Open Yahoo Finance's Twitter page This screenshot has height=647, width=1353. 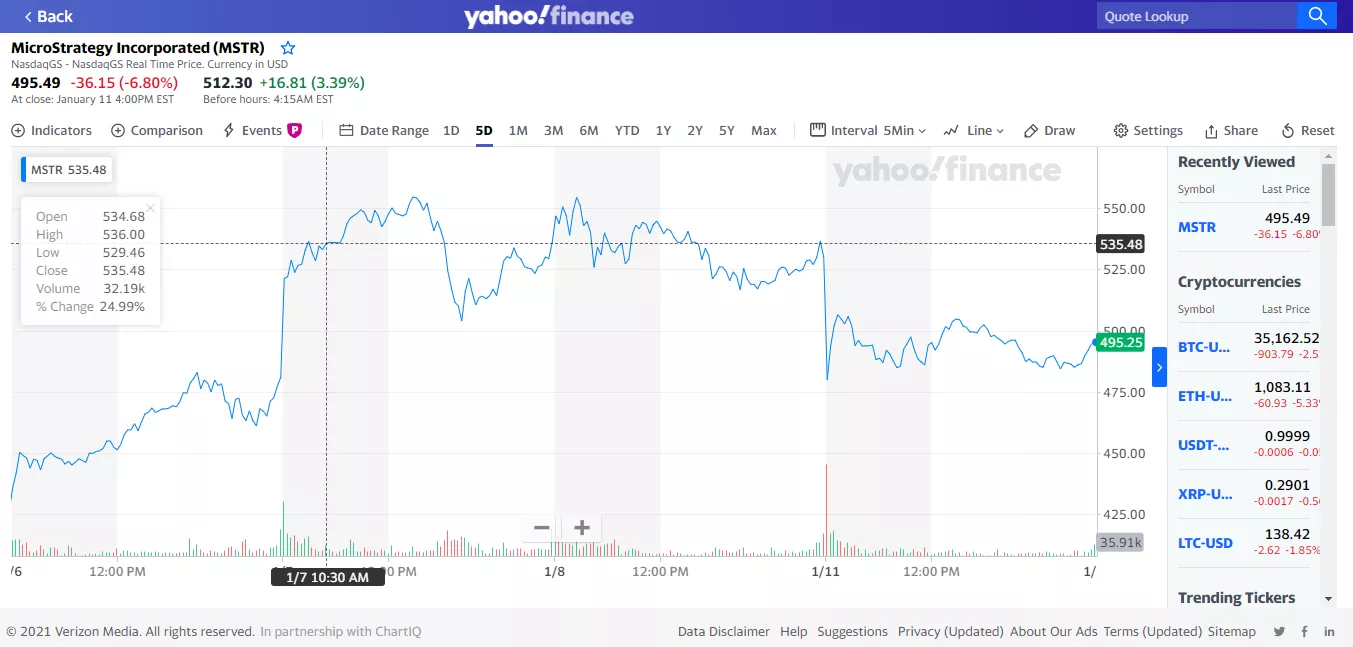[1279, 631]
